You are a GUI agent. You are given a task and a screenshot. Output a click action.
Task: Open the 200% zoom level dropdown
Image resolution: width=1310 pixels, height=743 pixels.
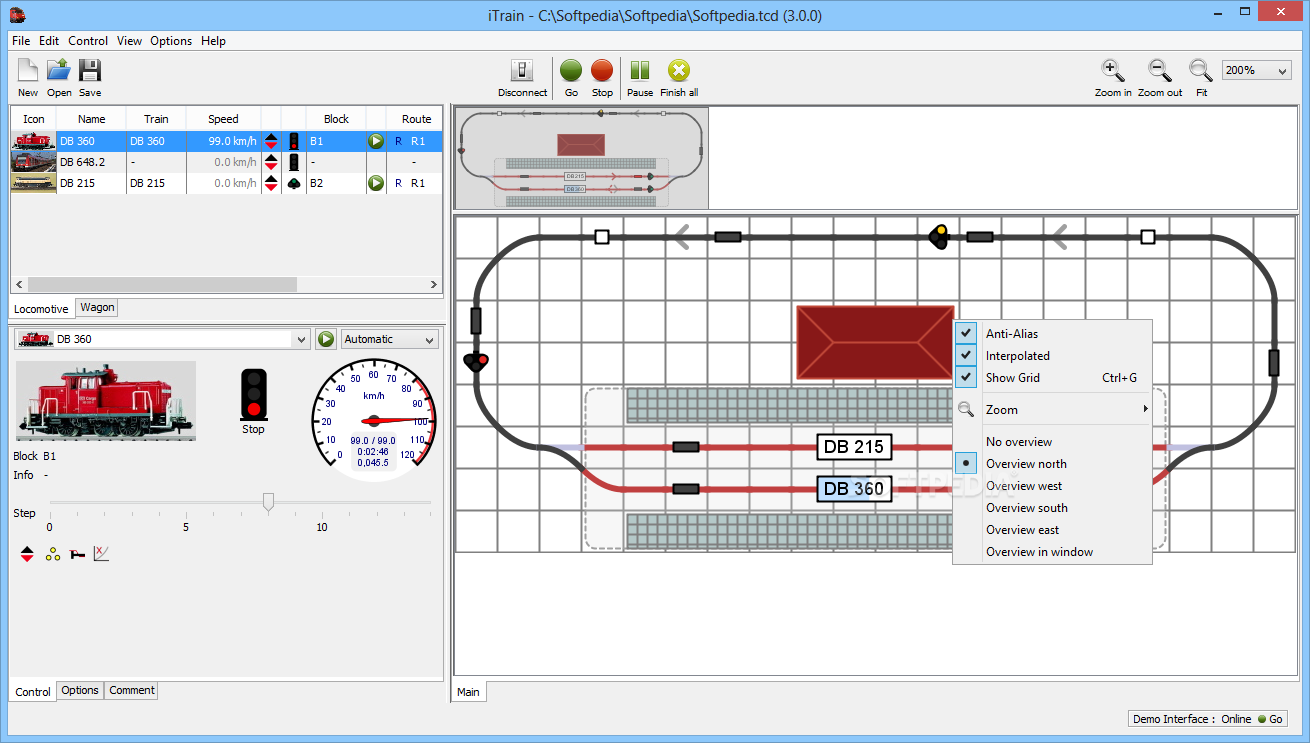[1256, 70]
